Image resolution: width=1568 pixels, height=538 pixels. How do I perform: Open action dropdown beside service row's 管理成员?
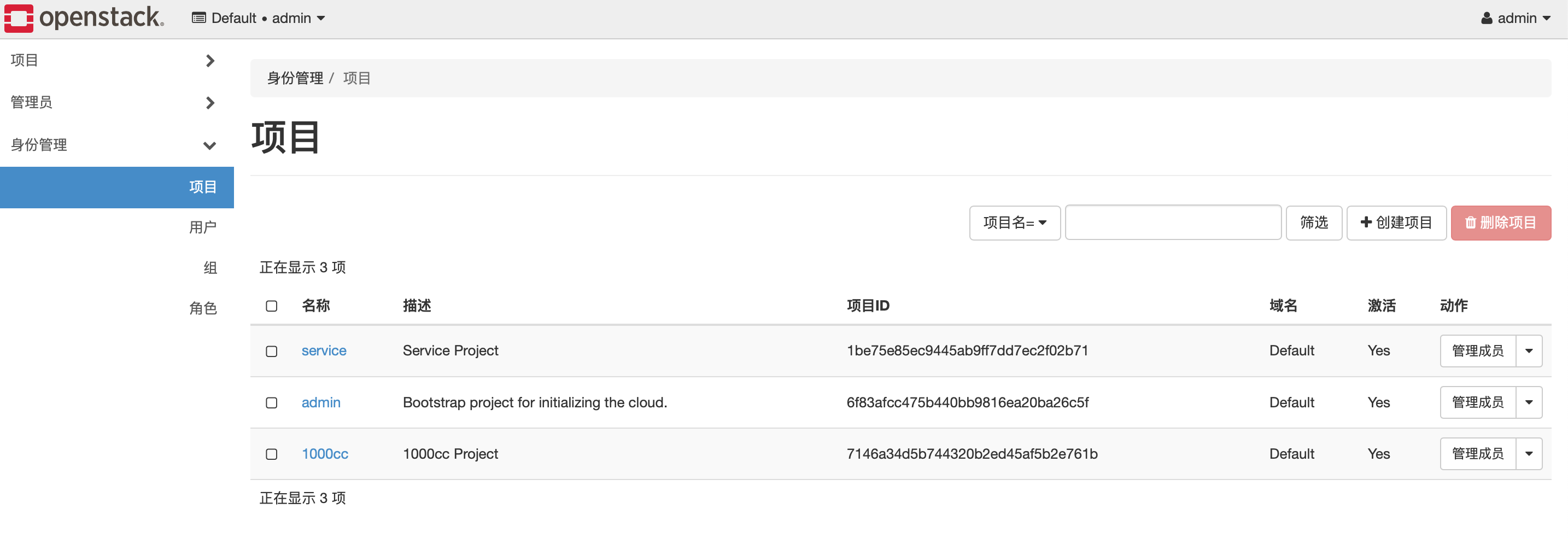(x=1529, y=350)
